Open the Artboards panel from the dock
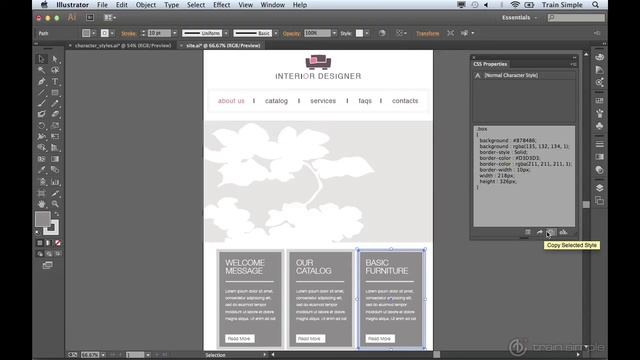Screen dimensions: 640x360 (x=599, y=201)
